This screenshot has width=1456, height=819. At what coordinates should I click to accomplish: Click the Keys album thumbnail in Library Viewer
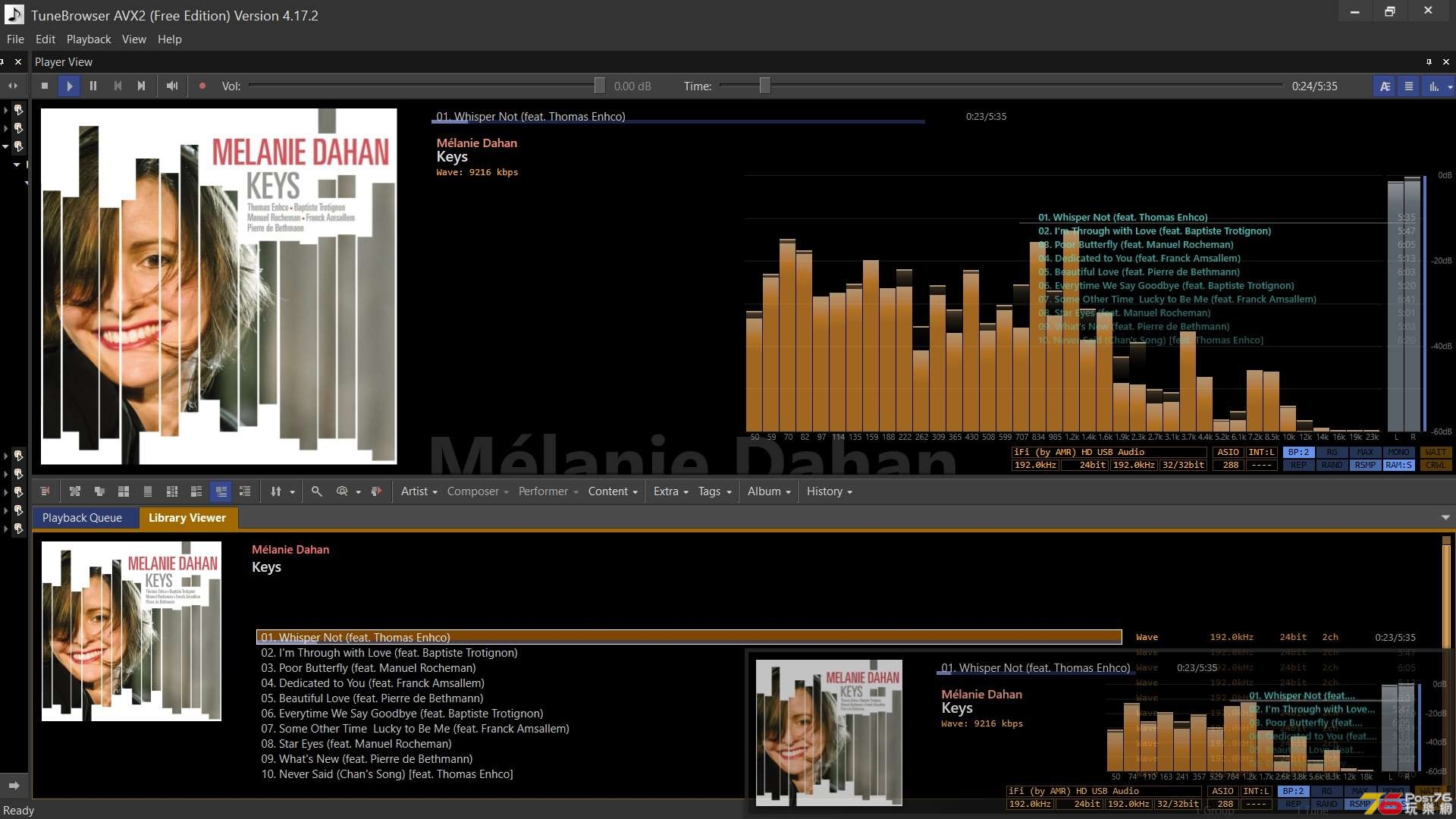click(131, 631)
